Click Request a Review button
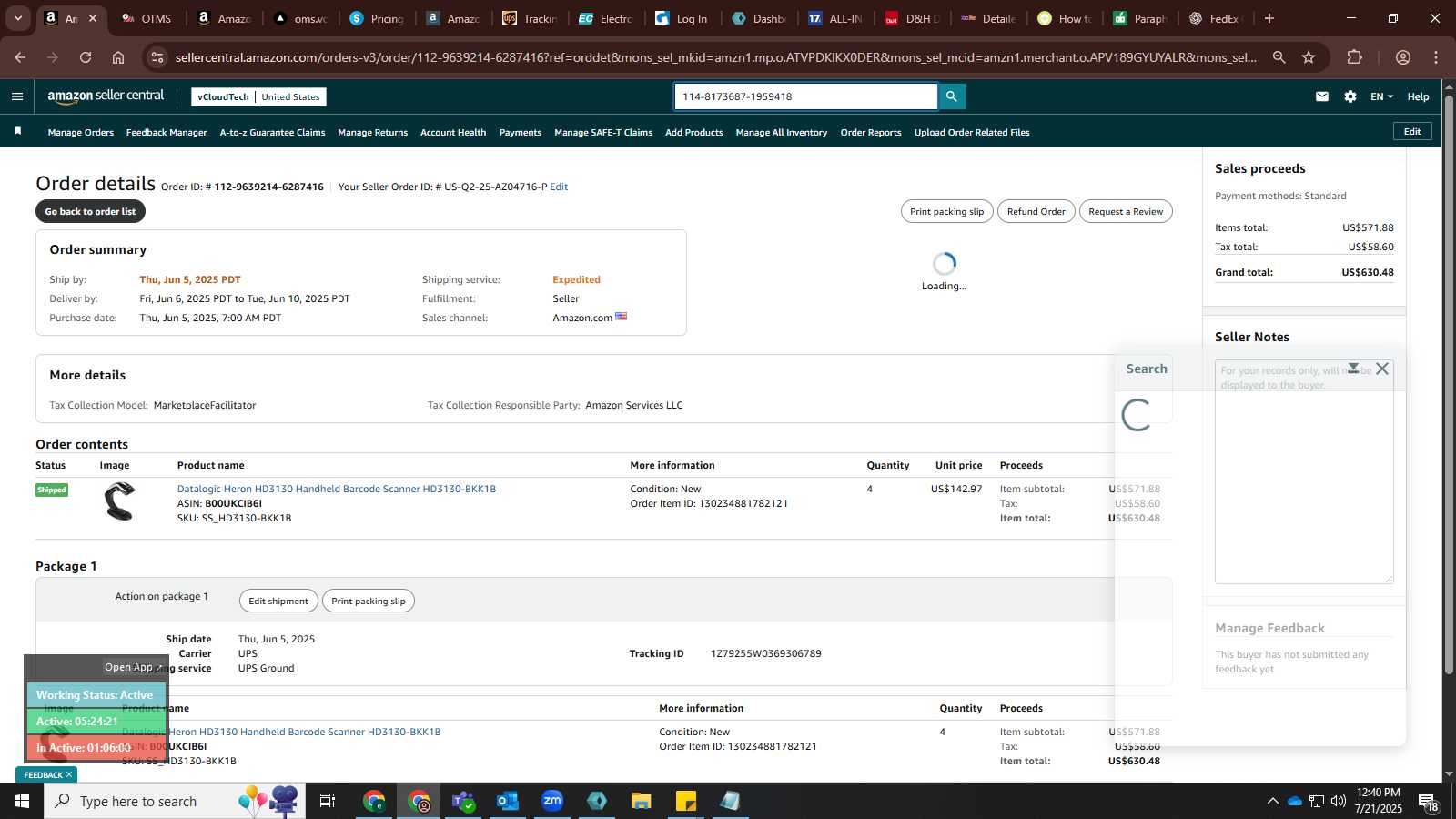The width and height of the screenshot is (1456, 819). tap(1126, 211)
